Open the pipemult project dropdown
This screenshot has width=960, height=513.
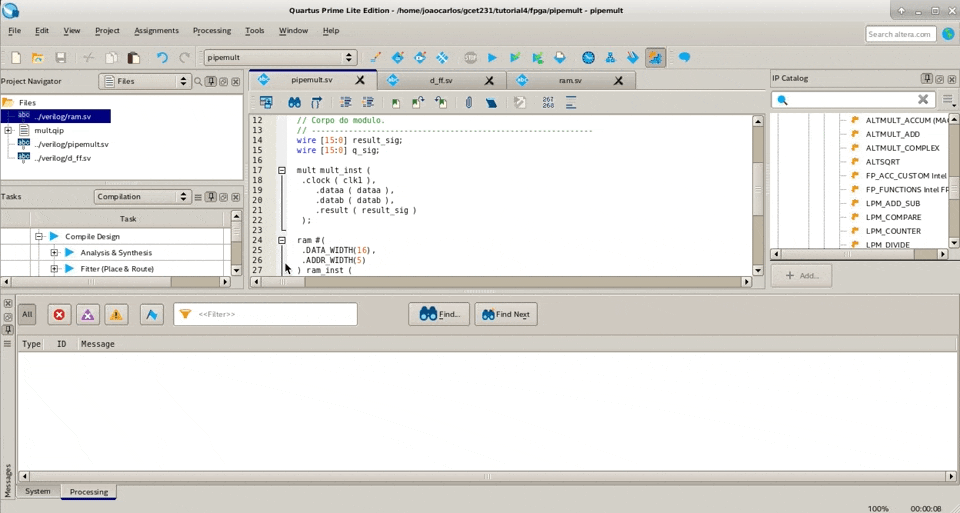coord(280,58)
